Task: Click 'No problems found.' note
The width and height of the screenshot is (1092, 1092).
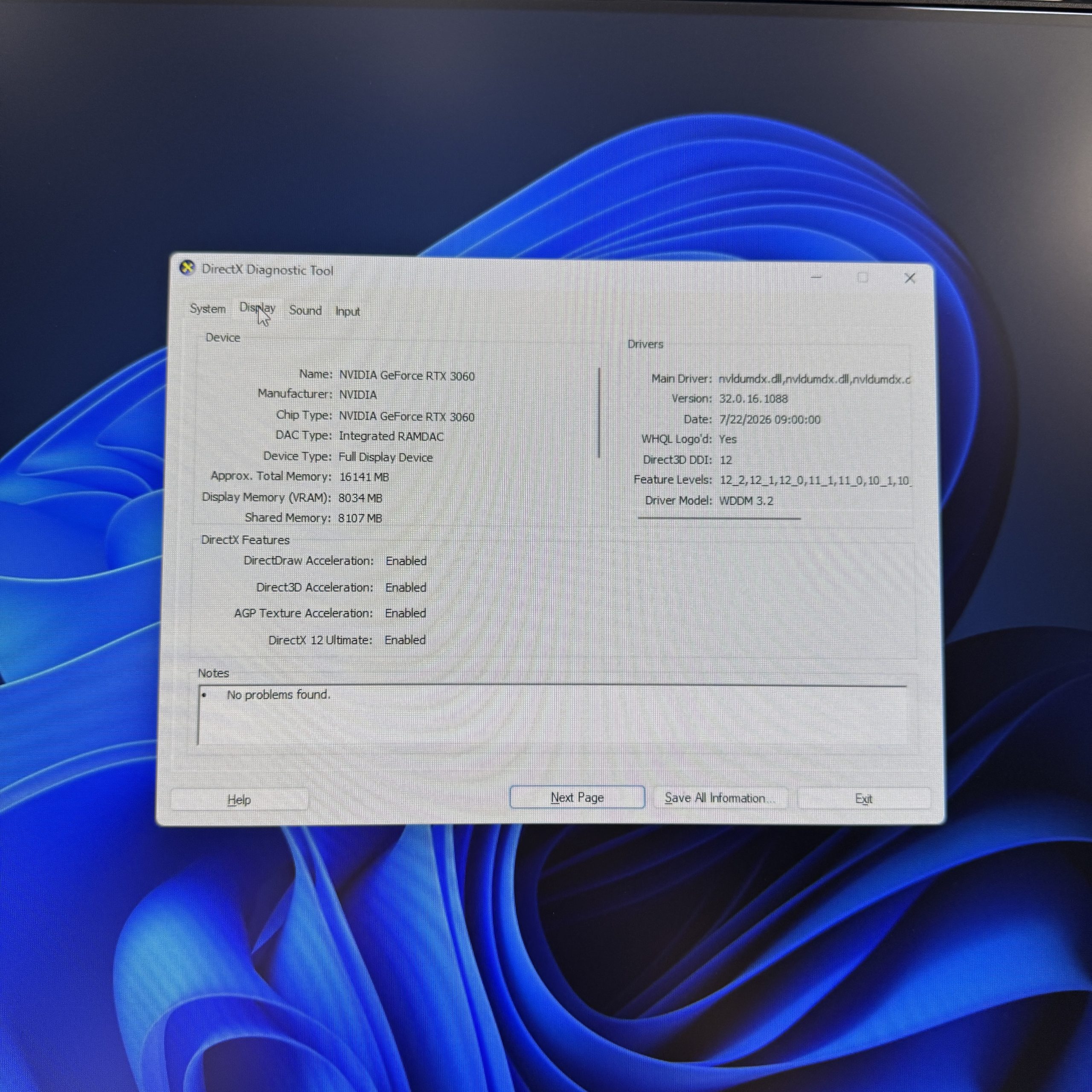Action: 278,694
